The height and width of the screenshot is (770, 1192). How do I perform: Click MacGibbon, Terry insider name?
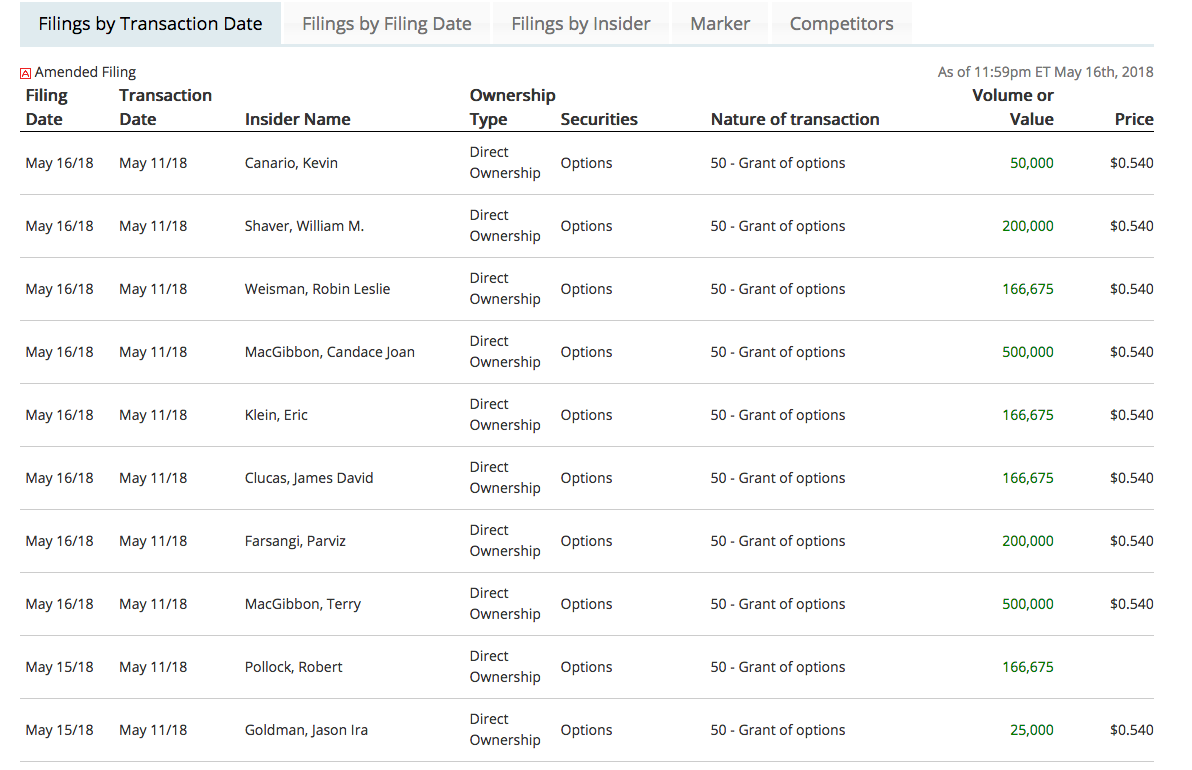(302, 604)
